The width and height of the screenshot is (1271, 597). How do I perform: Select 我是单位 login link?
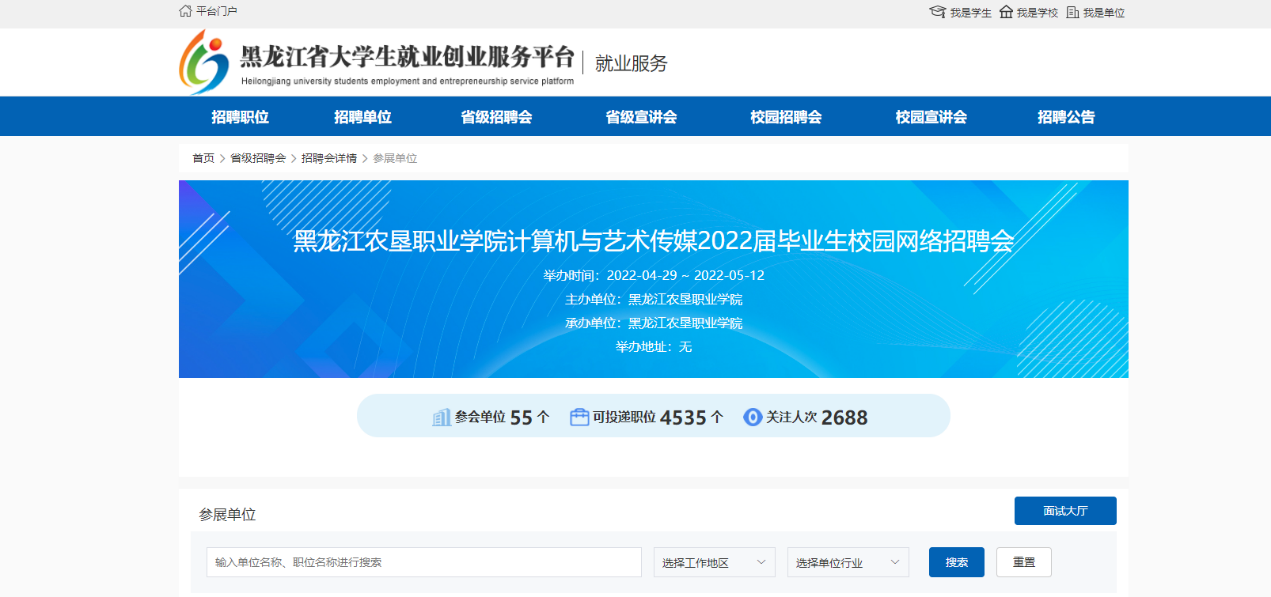[1104, 13]
